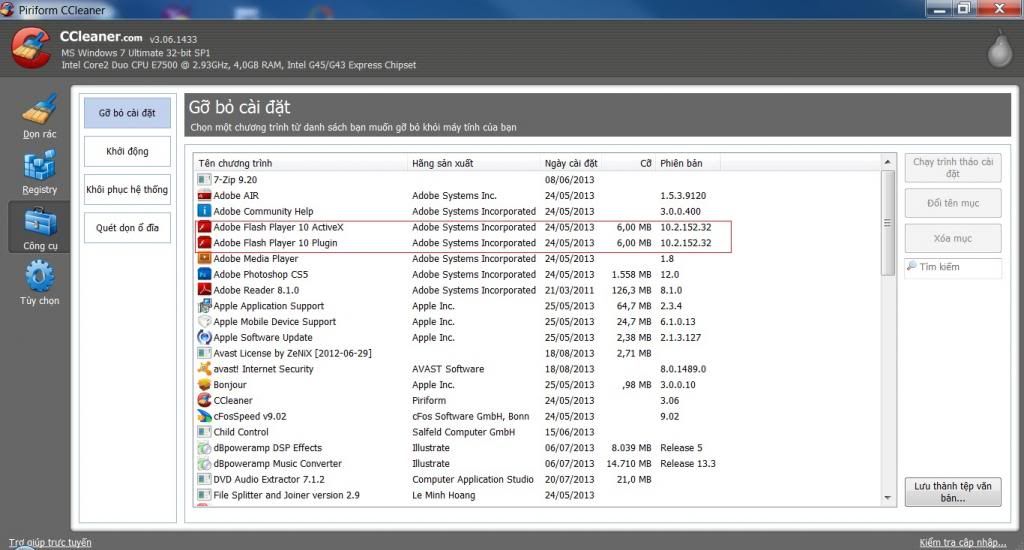Click the Piriform manufacturer cell
Screen dimensions: 1024x550
pos(429,400)
